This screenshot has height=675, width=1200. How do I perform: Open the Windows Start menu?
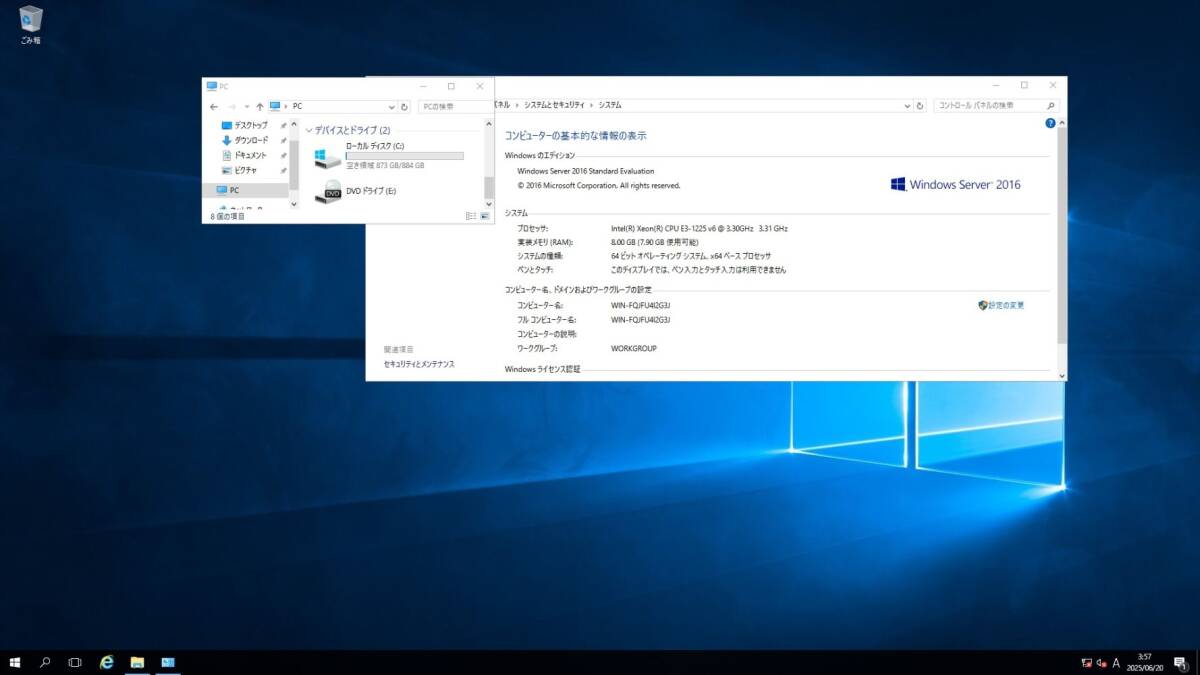tap(16, 662)
